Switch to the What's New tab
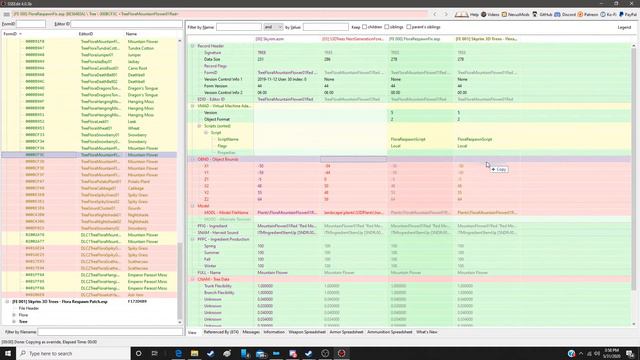Viewport: 640px width, 360px height. (427, 332)
